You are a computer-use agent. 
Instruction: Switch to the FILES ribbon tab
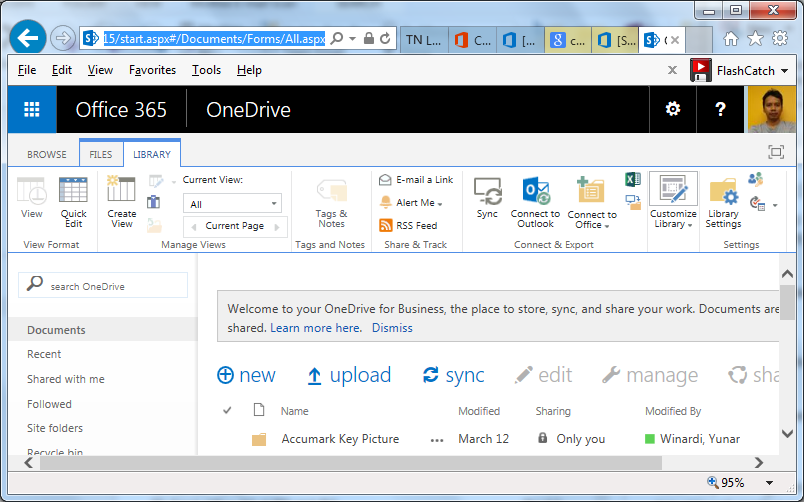pyautogui.click(x=100, y=154)
